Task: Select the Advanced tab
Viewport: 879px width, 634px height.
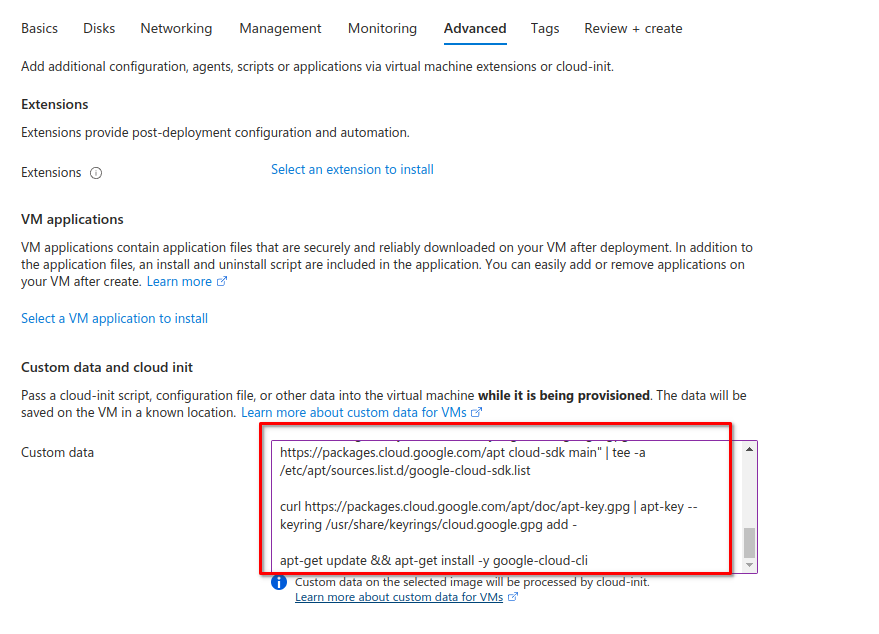Action: (x=475, y=29)
